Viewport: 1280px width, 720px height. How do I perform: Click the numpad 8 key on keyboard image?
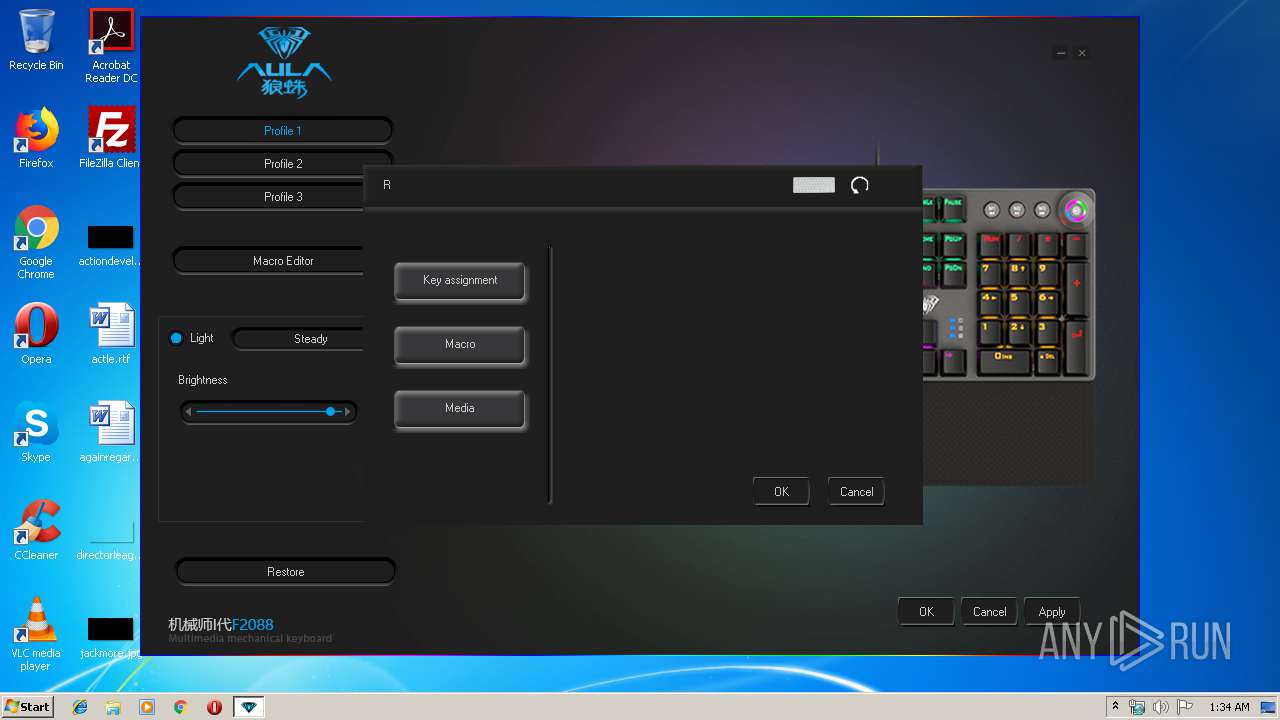[1019, 273]
